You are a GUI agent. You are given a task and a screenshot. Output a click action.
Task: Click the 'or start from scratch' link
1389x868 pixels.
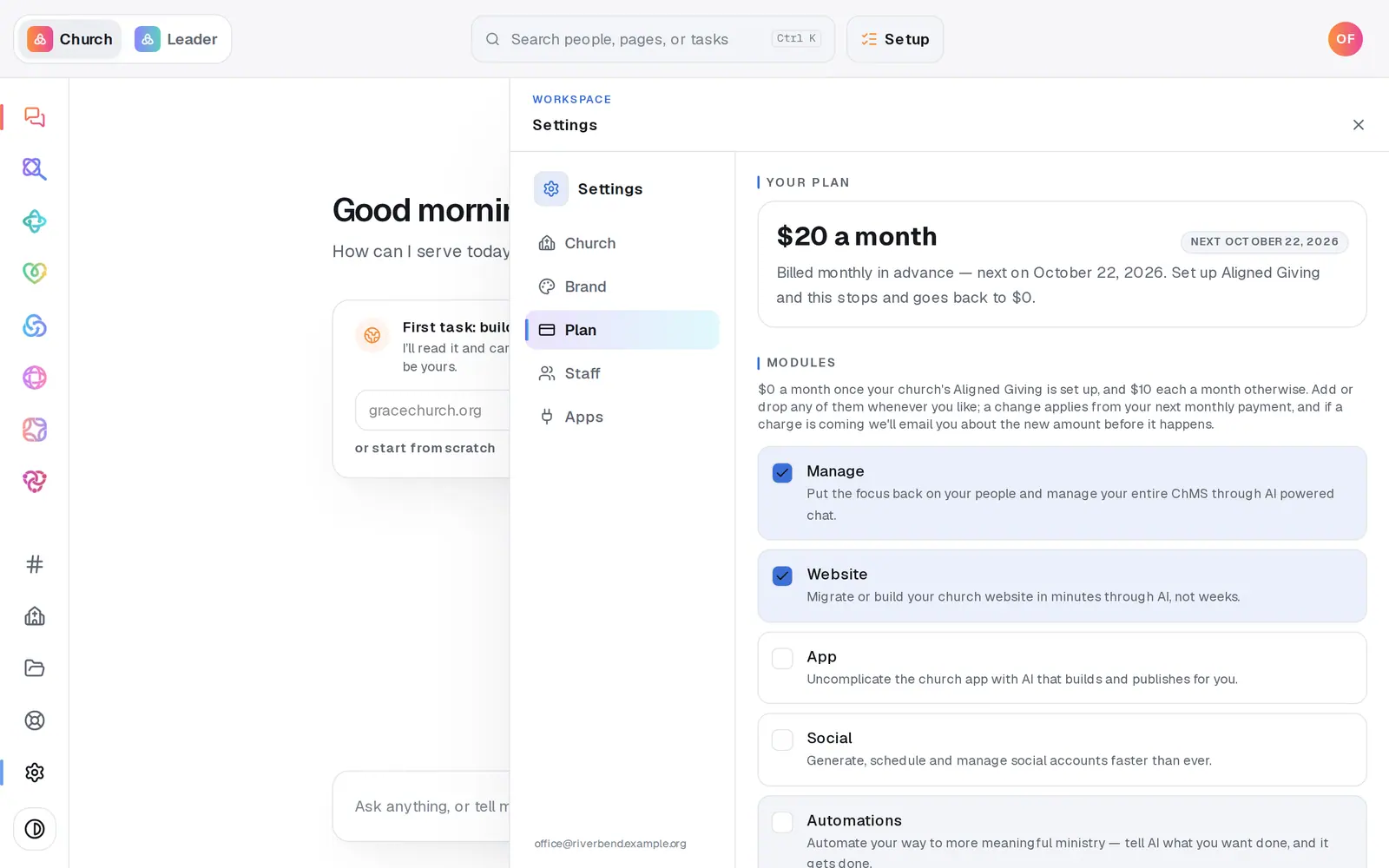click(425, 448)
